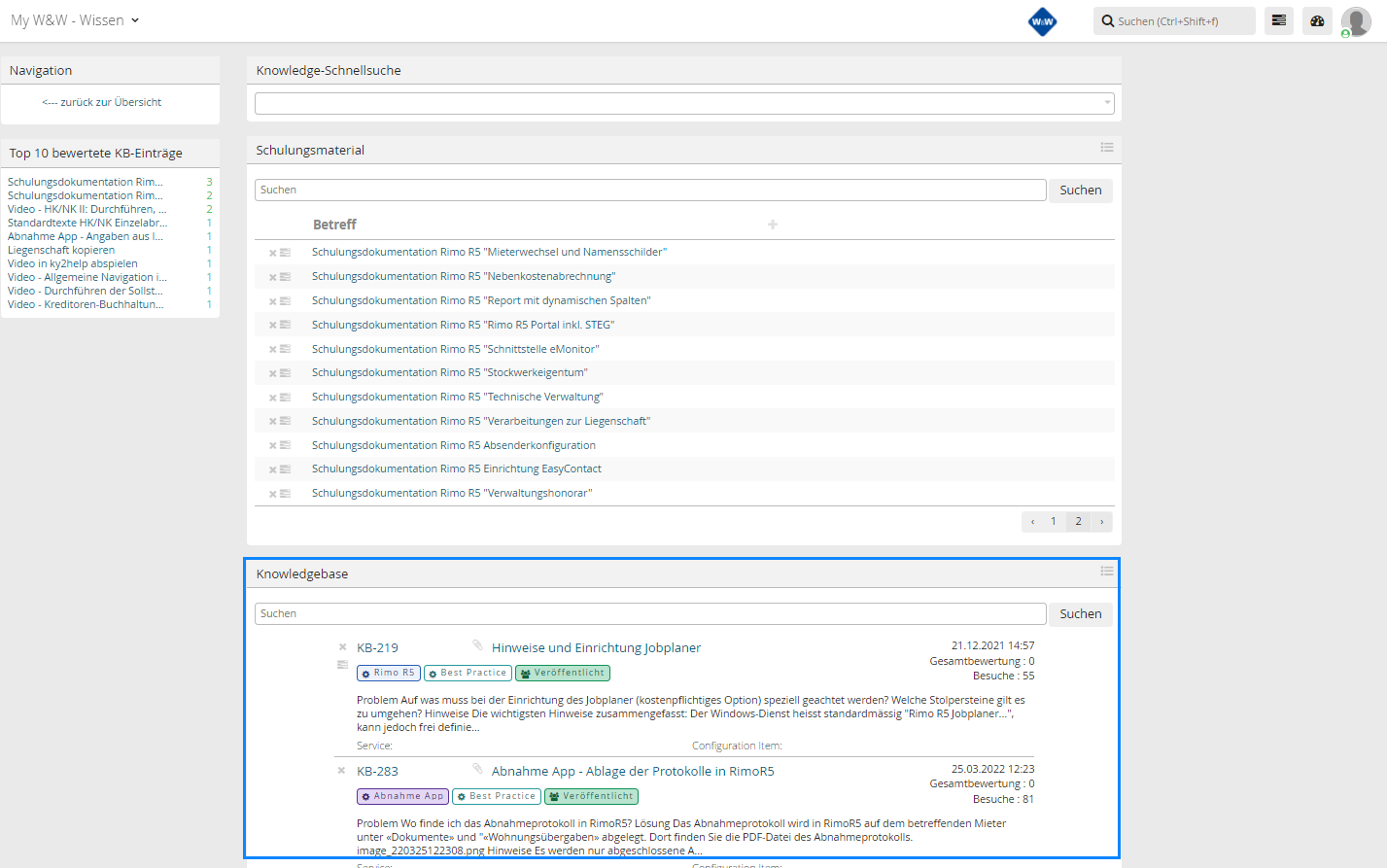Viewport: 1387px width, 868px height.
Task: Click the x icon for 'Schnittstelle eMonitor' row
Action: (273, 349)
